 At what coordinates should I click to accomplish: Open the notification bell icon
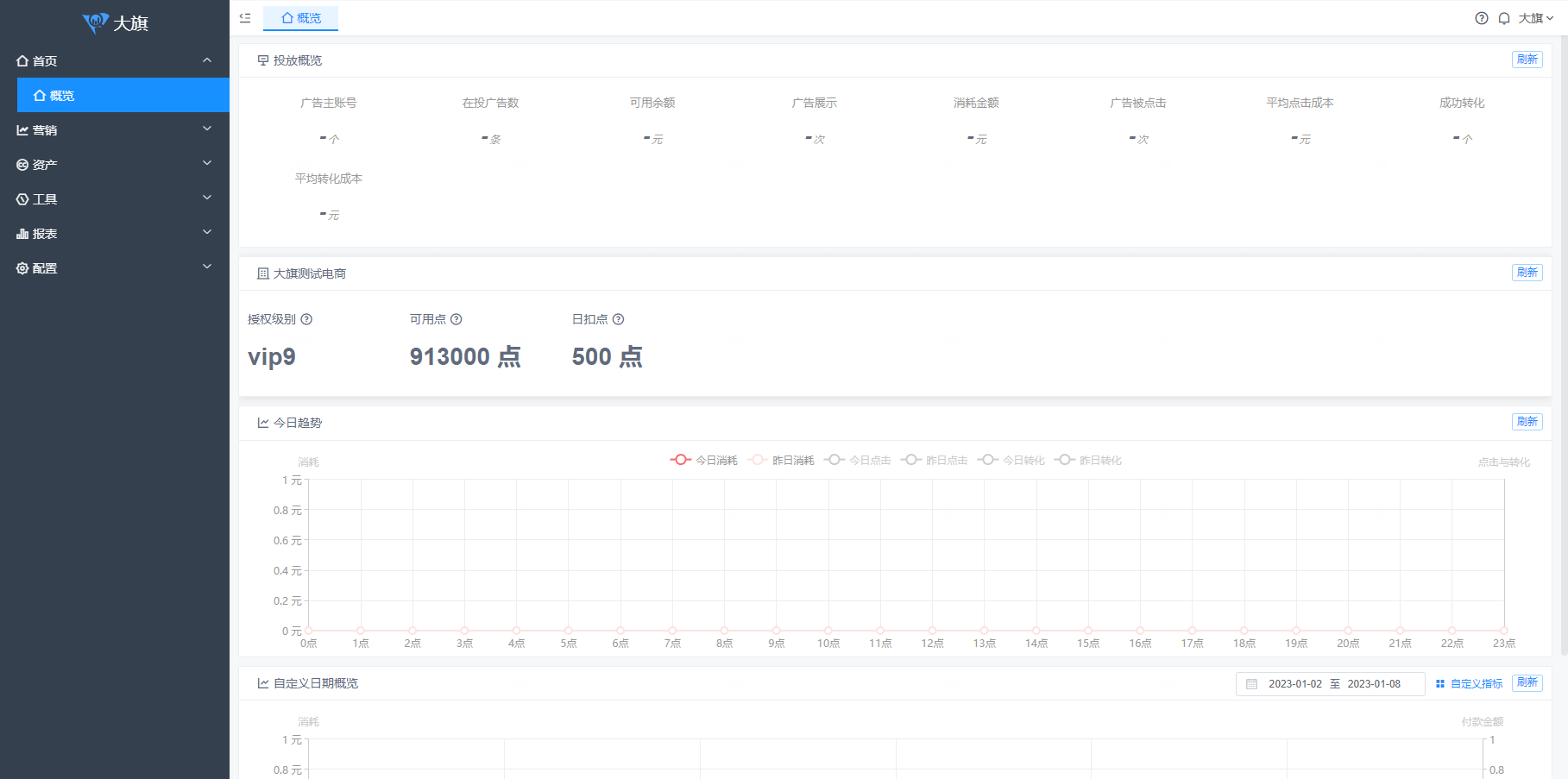1504,18
